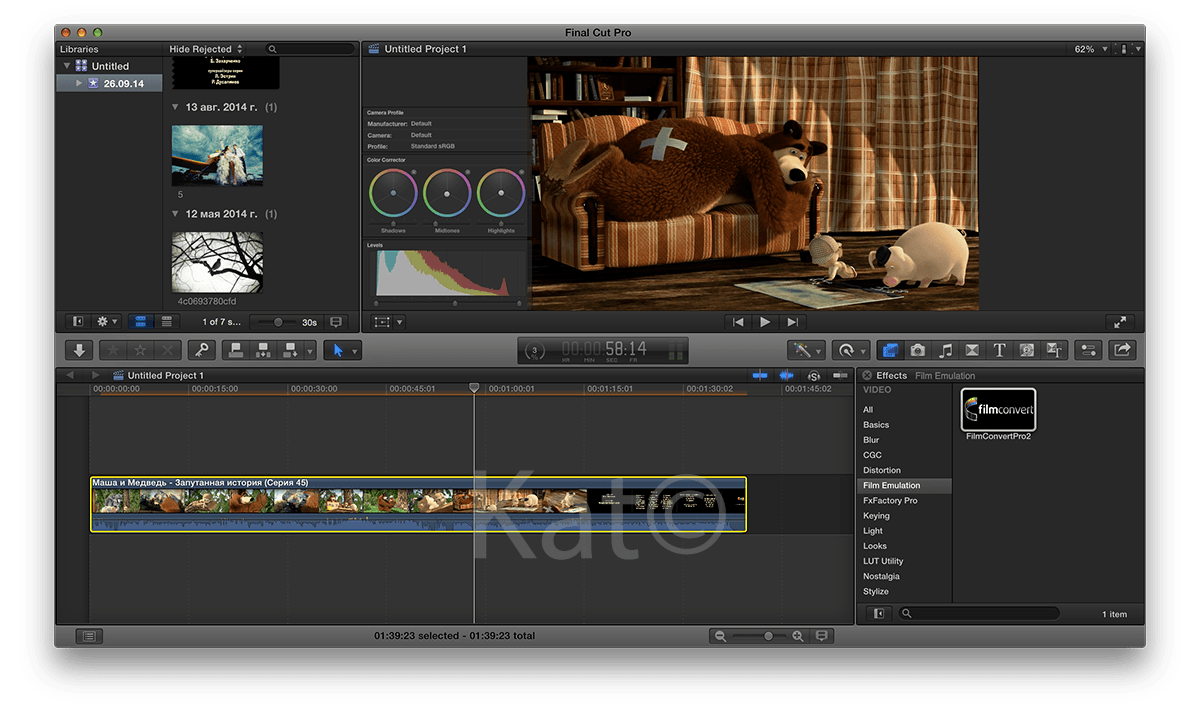Image resolution: width=1200 pixels, height=708 pixels.
Task: Select Distortion effects category
Action: click(882, 470)
